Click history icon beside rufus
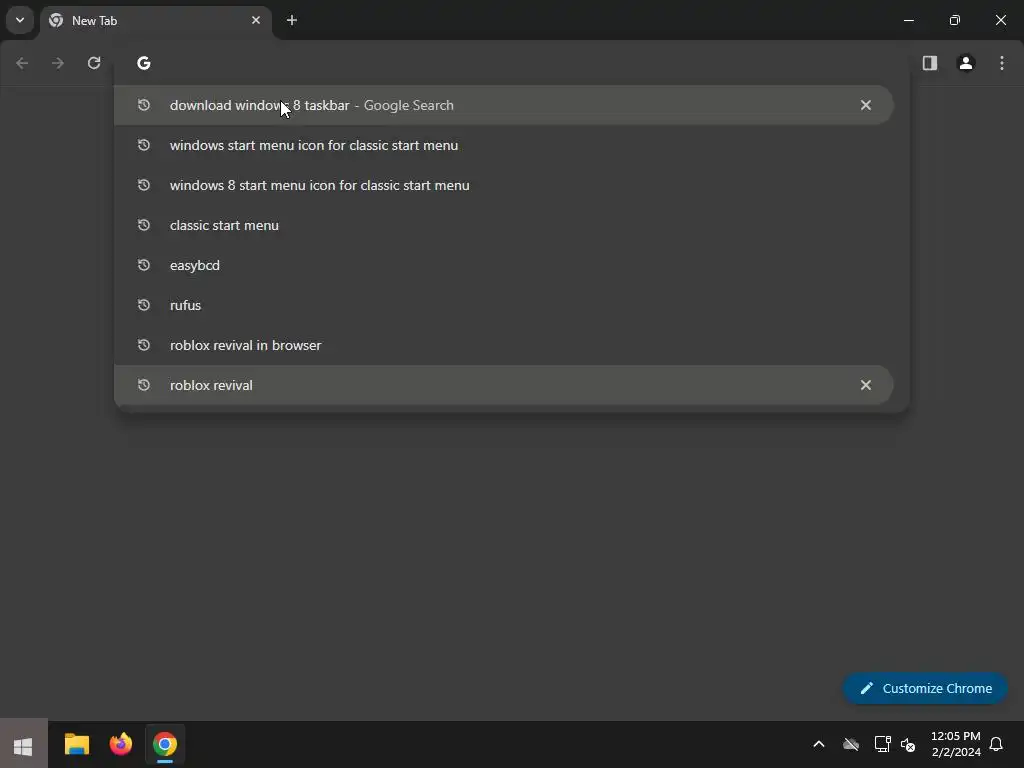This screenshot has height=768, width=1024. pyautogui.click(x=144, y=305)
